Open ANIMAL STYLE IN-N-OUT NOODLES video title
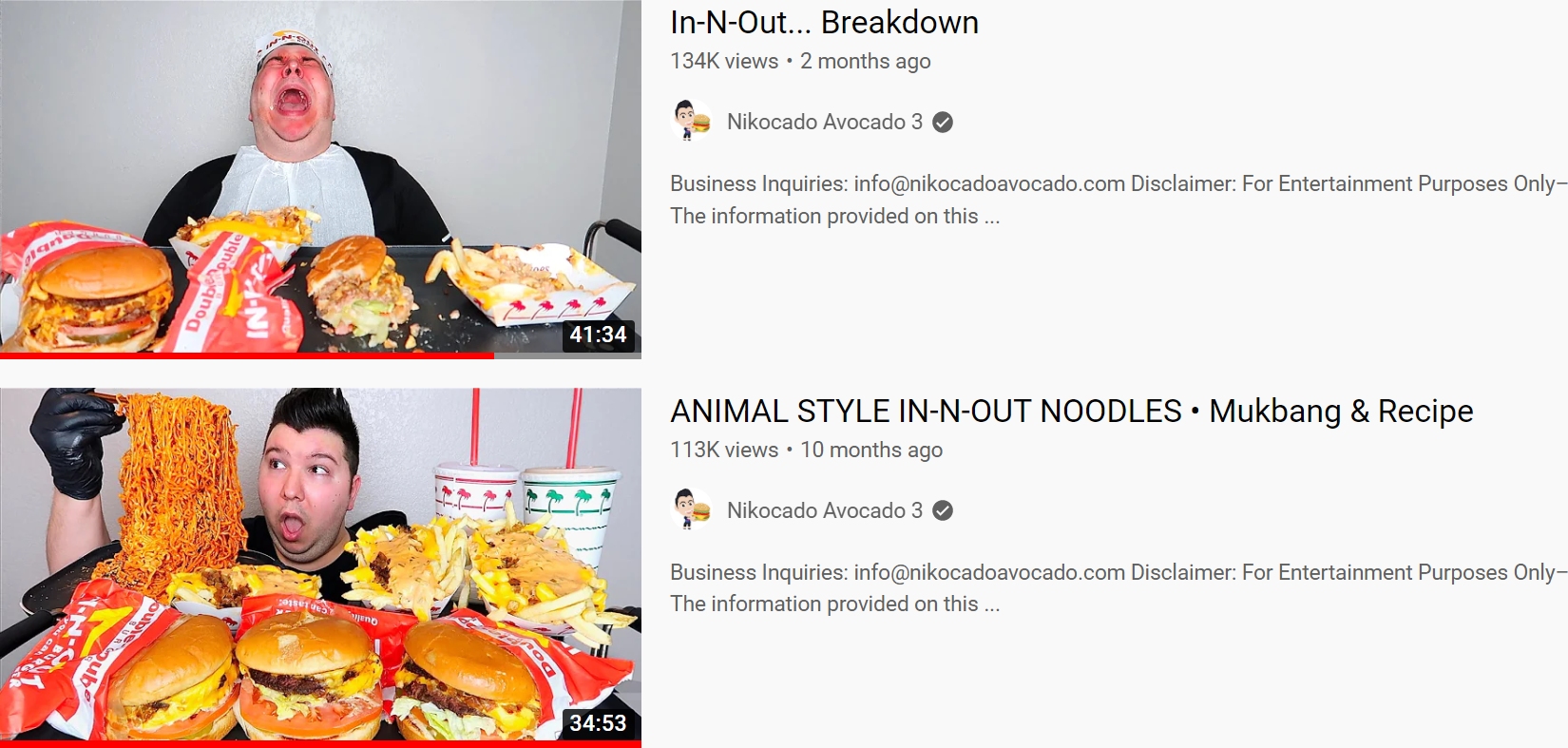 tap(1072, 411)
